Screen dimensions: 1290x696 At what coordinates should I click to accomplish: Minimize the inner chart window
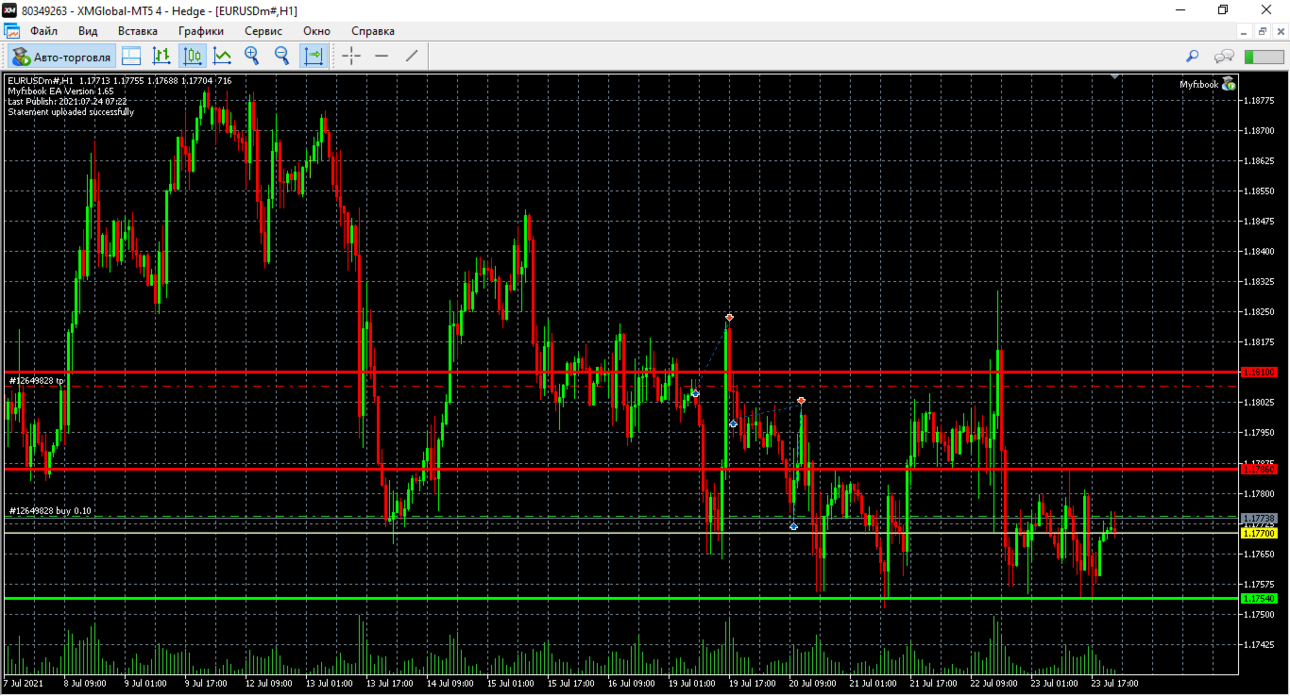pos(1245,31)
